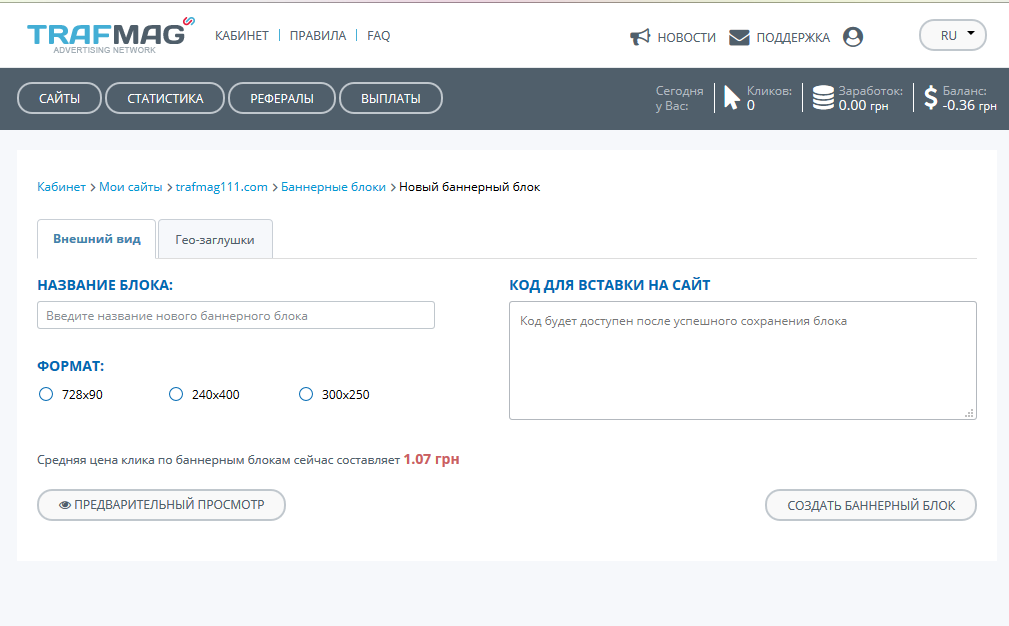Click the balance dollar sign icon
1009x626 pixels.
tap(930, 98)
